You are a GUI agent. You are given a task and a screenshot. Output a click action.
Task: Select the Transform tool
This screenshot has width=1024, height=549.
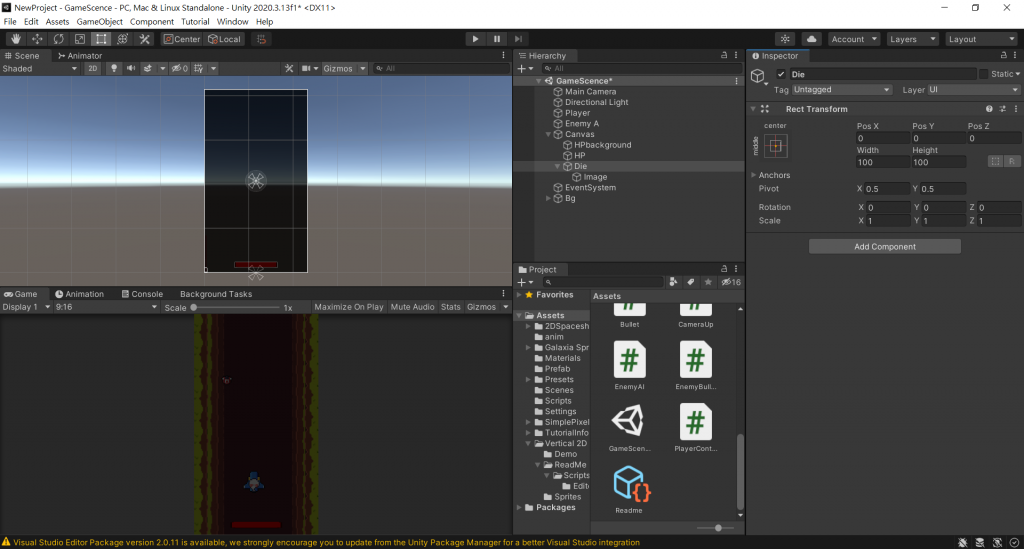click(x=122, y=39)
